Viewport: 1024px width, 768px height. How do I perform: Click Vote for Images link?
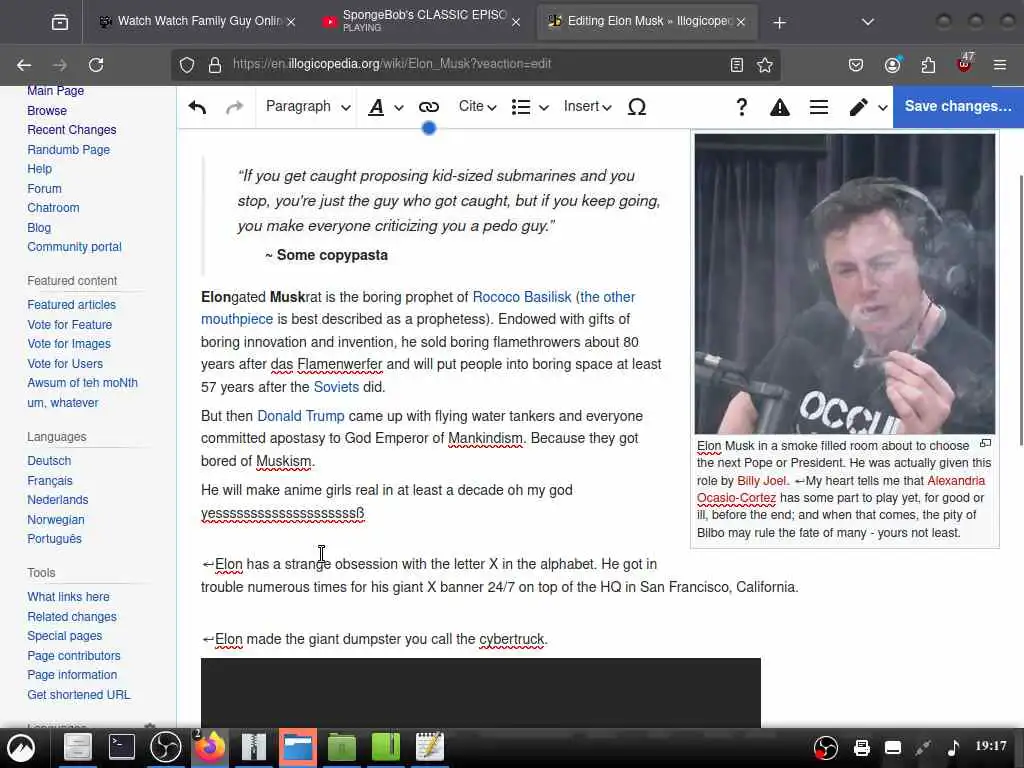tap(69, 344)
